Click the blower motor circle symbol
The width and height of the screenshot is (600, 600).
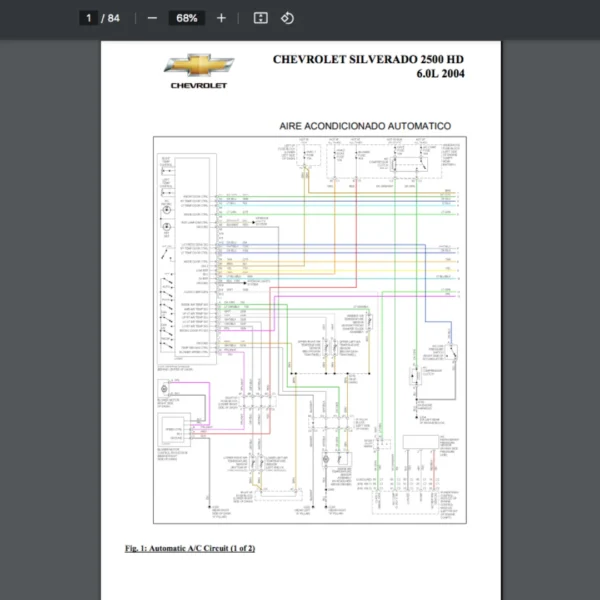pos(162,388)
